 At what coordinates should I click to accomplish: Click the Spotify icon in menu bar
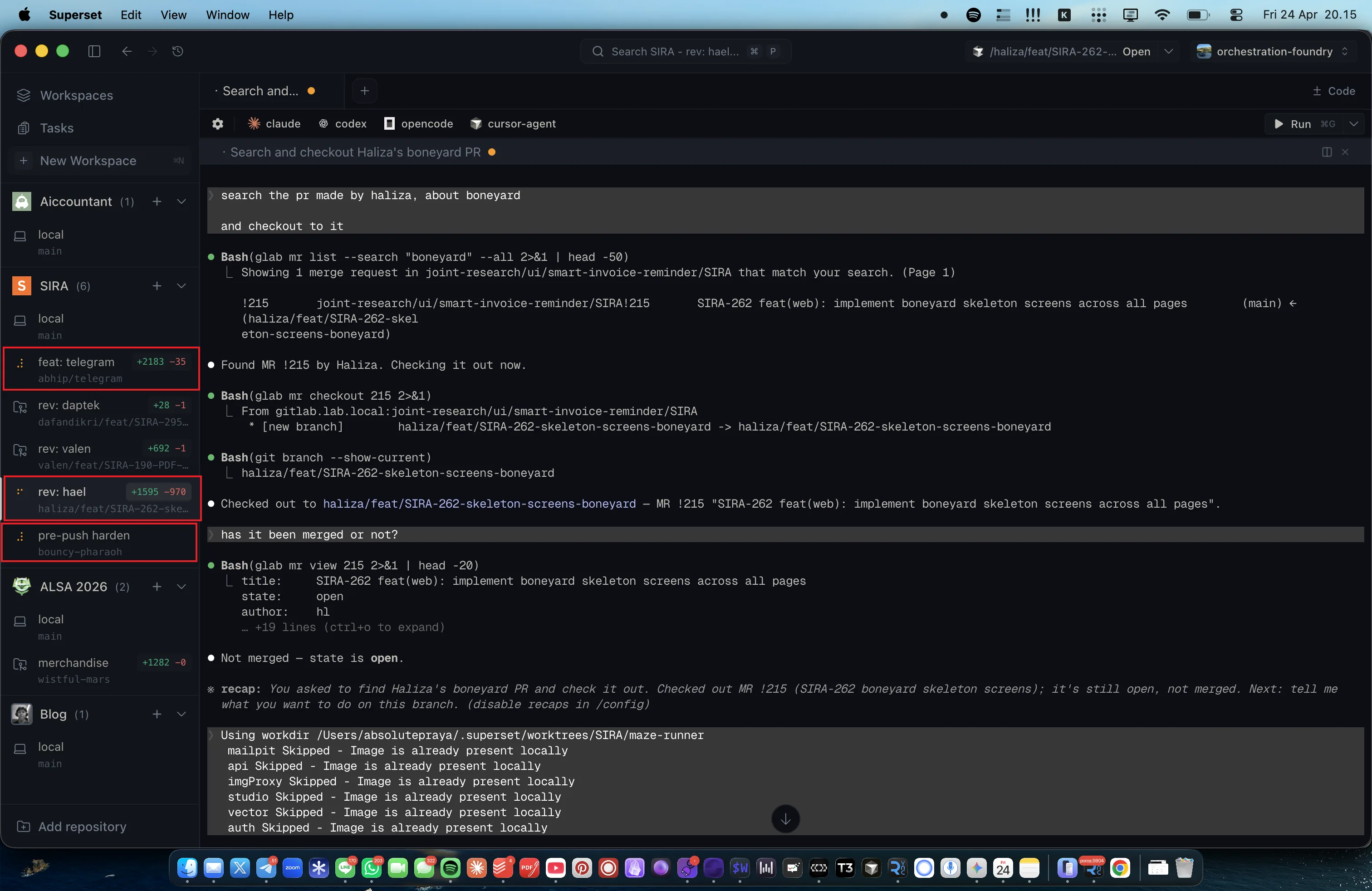click(973, 15)
